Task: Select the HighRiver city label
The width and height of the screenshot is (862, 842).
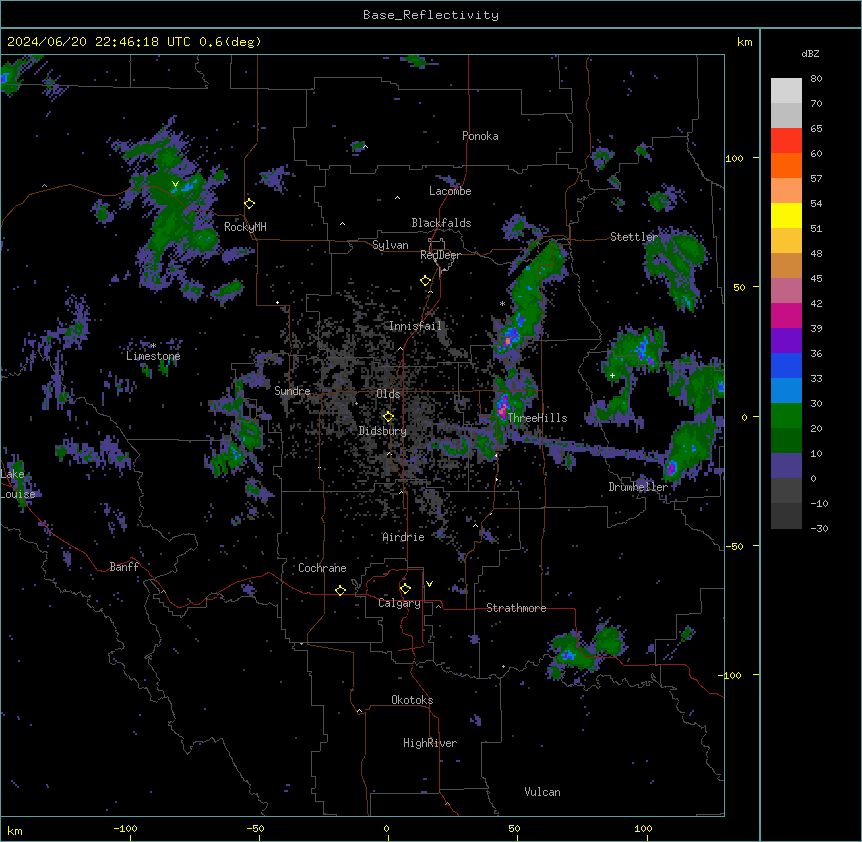Action: click(x=430, y=743)
